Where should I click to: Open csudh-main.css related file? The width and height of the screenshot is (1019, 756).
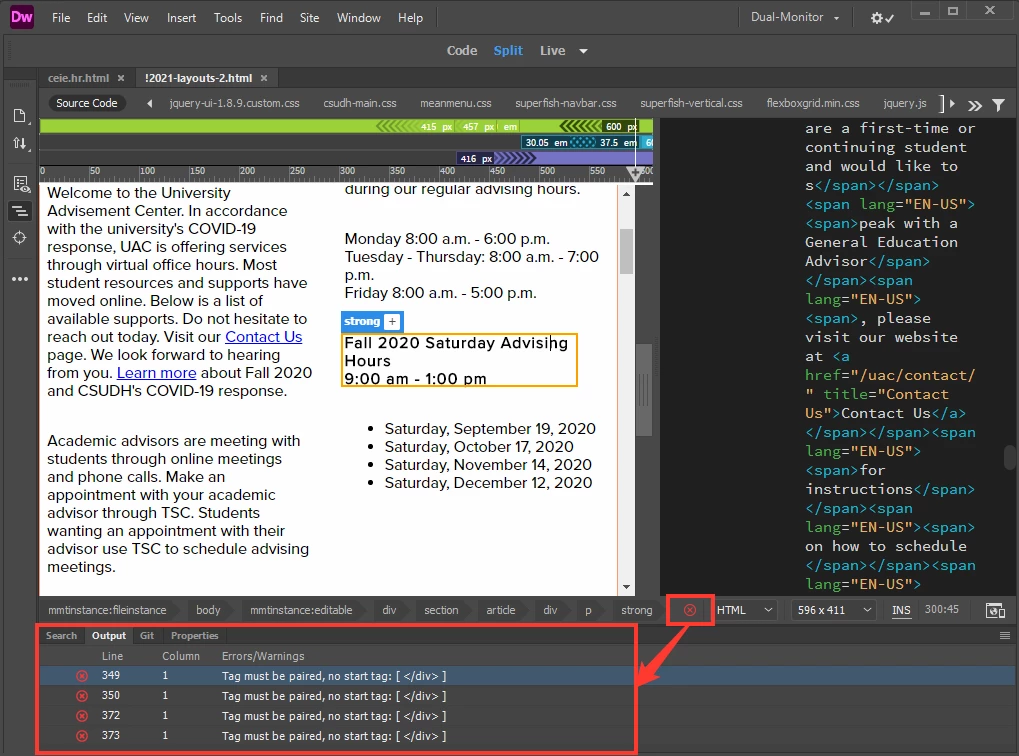tap(360, 103)
